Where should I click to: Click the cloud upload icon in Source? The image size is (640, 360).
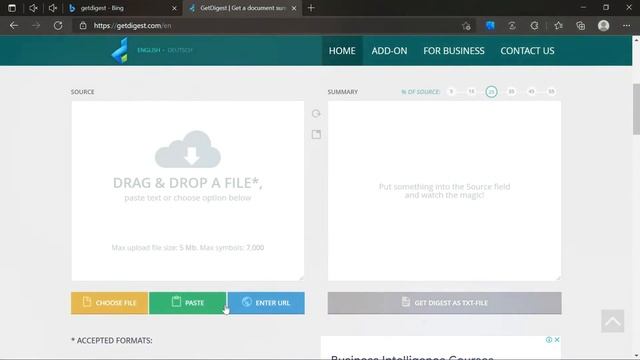click(188, 149)
